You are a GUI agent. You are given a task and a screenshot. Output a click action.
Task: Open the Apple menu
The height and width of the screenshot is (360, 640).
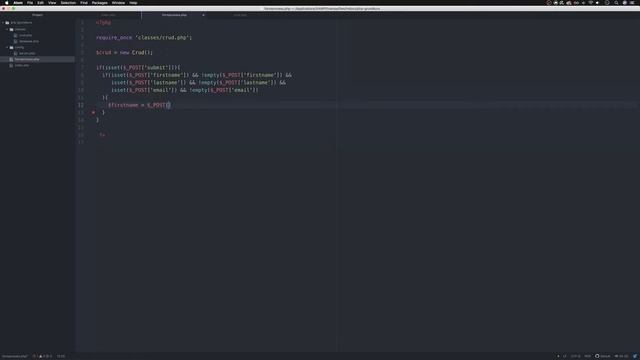pyautogui.click(x=7, y=2)
